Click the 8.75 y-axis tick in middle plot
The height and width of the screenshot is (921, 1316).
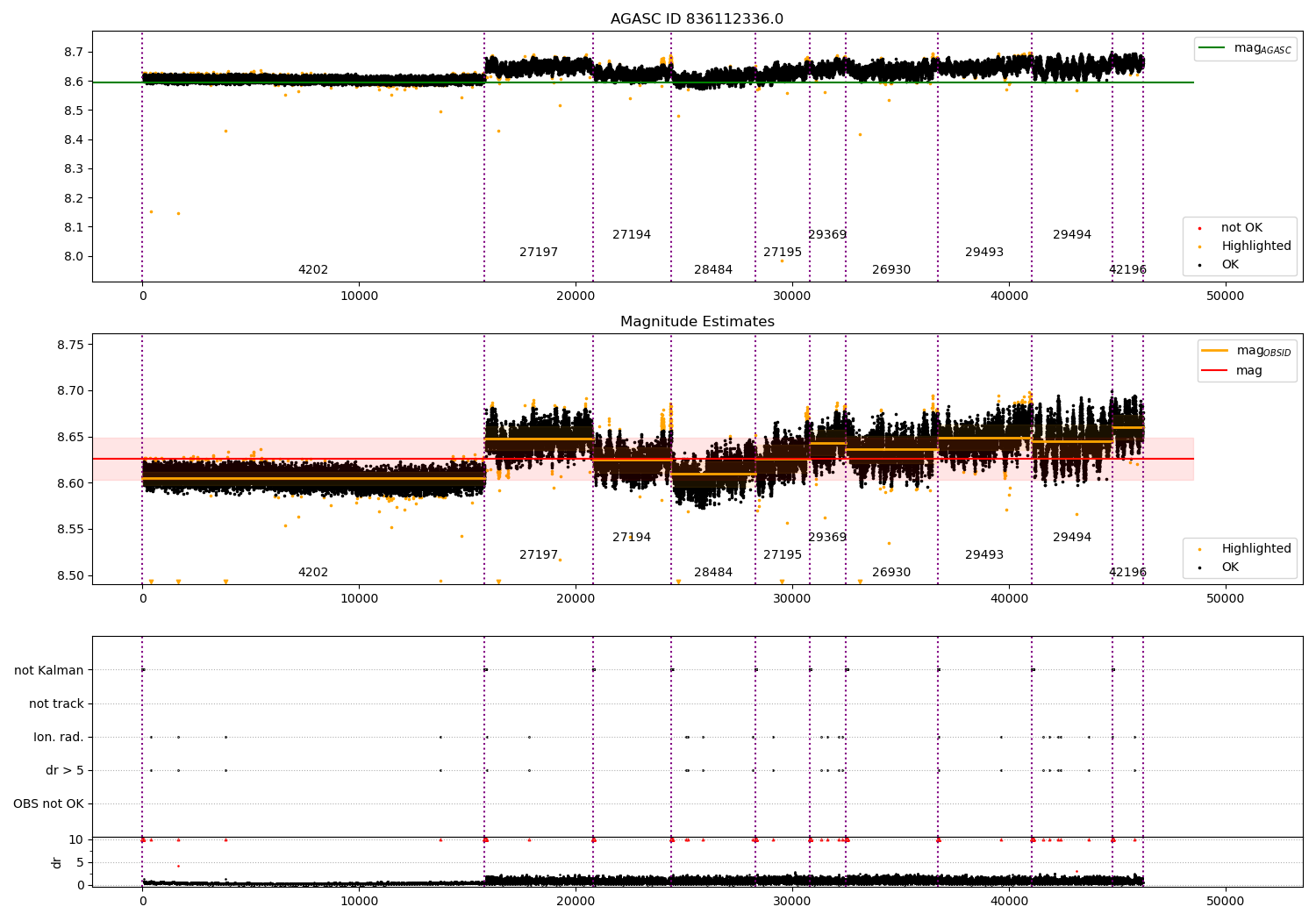[x=70, y=345]
